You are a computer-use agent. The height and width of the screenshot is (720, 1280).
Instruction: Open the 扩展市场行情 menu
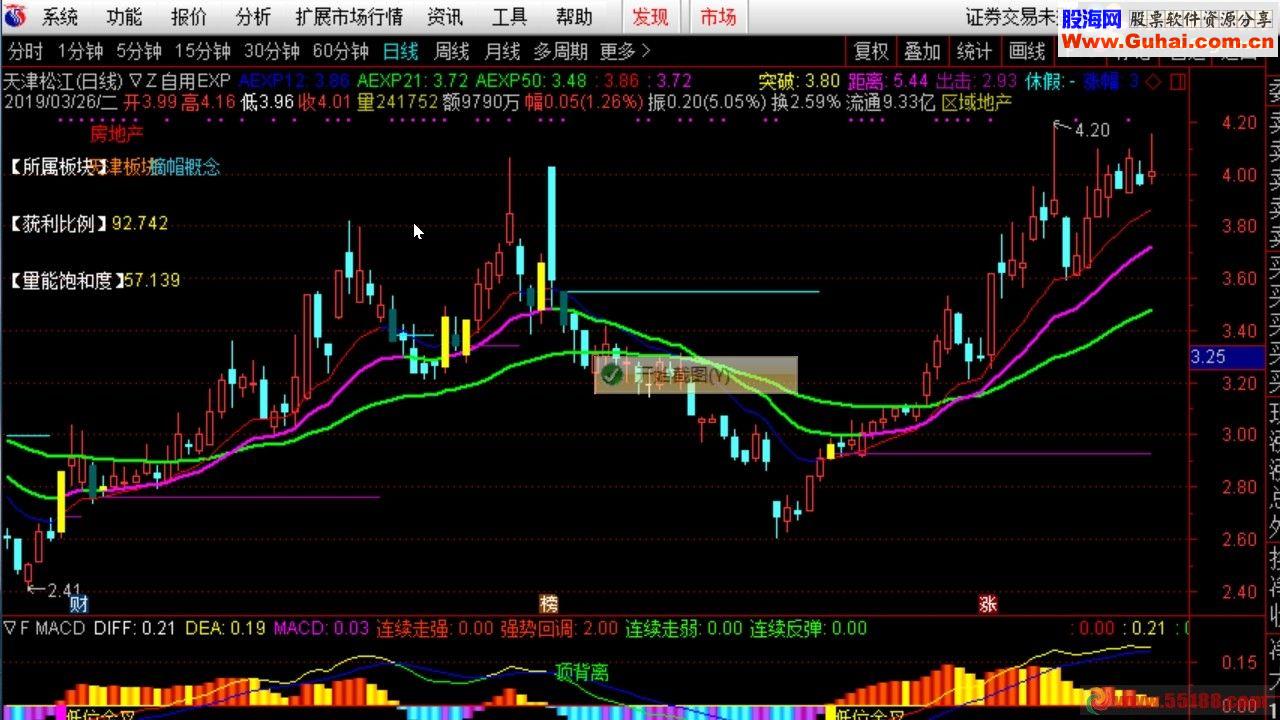pyautogui.click(x=349, y=17)
